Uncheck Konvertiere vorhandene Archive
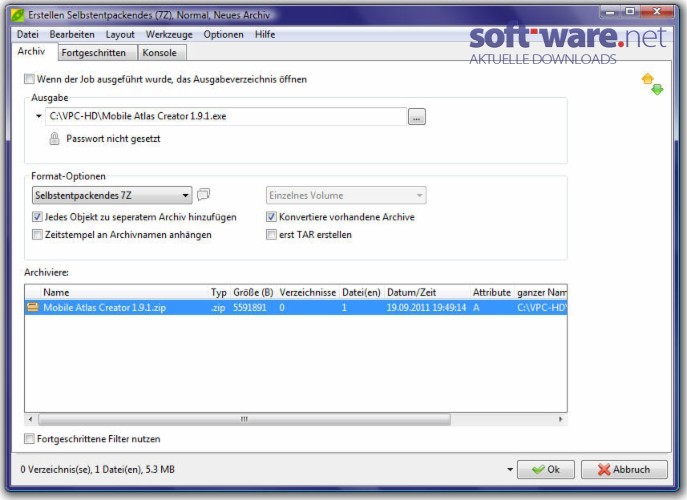This screenshot has height=500, width=687. click(271, 217)
